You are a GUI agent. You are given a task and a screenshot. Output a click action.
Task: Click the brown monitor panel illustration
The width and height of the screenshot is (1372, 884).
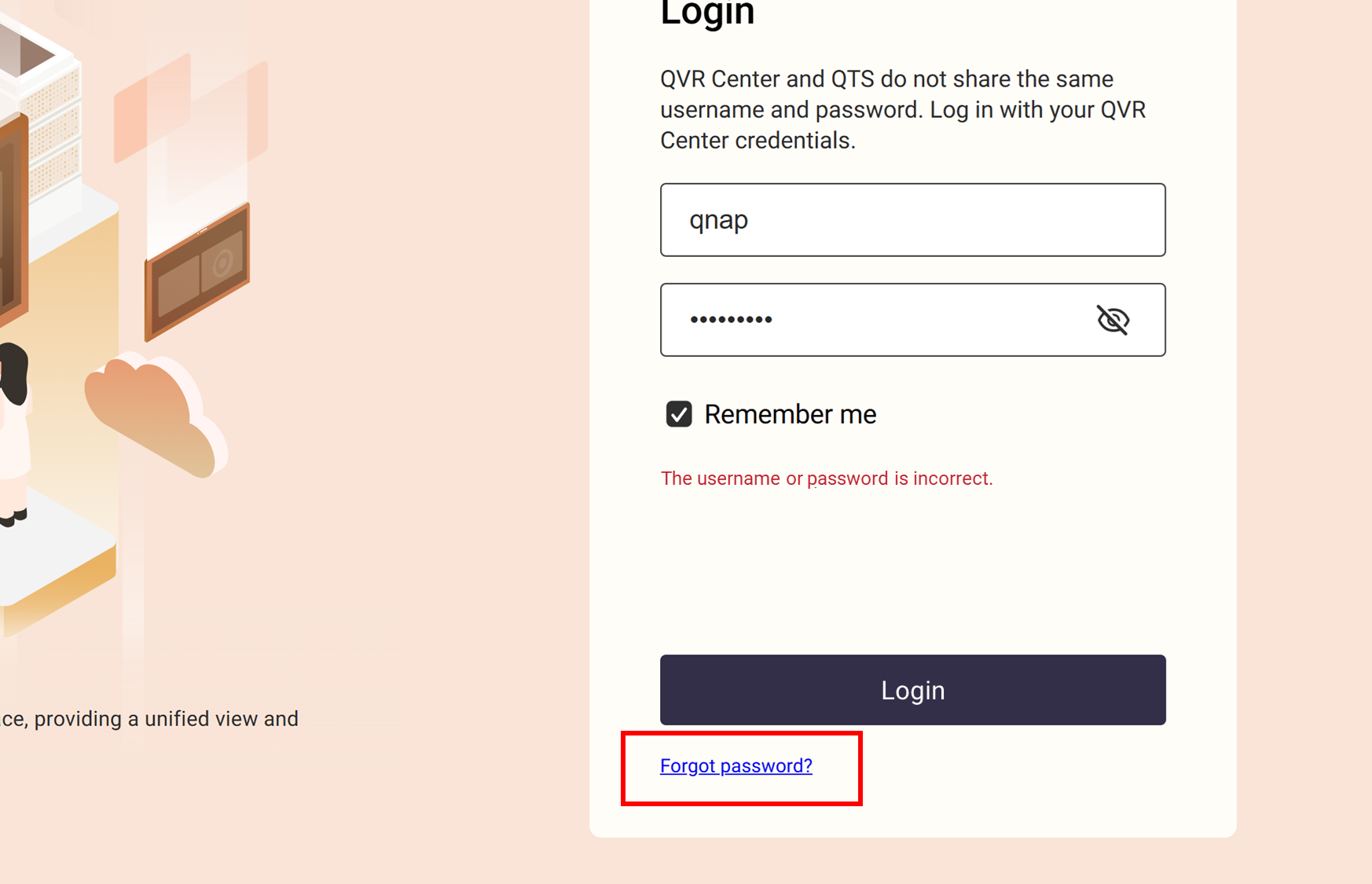(198, 271)
